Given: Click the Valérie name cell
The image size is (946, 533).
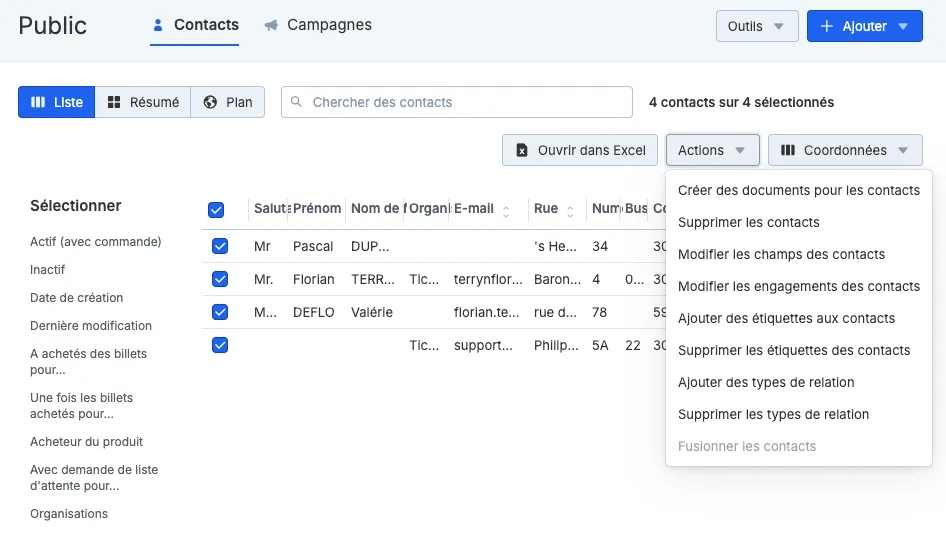Looking at the screenshot, I should pos(372,312).
